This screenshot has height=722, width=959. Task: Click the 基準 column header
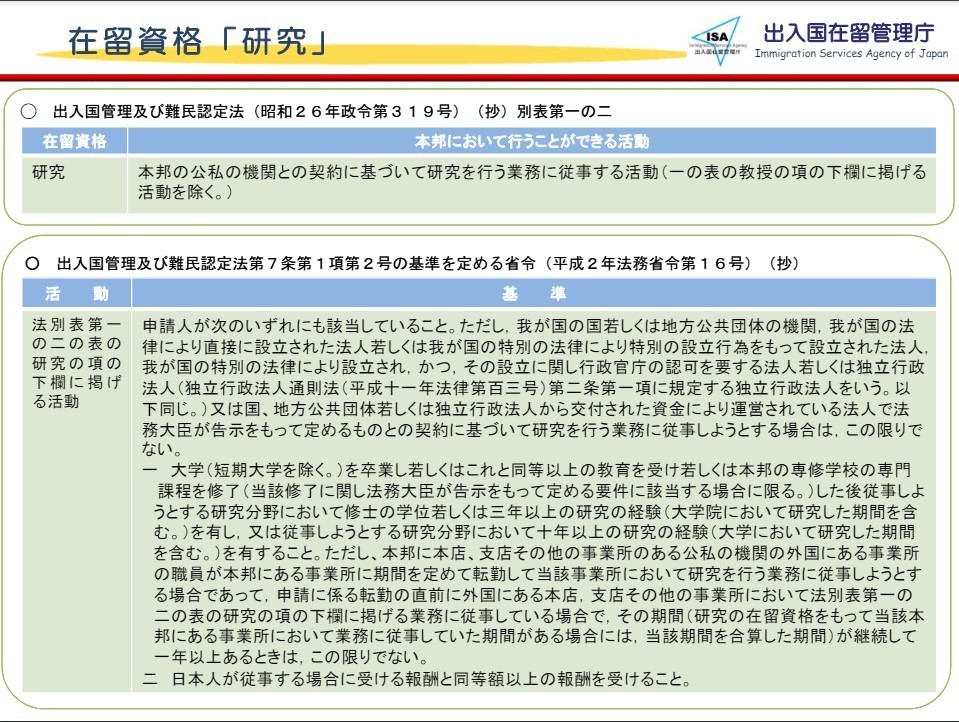[x=533, y=293]
